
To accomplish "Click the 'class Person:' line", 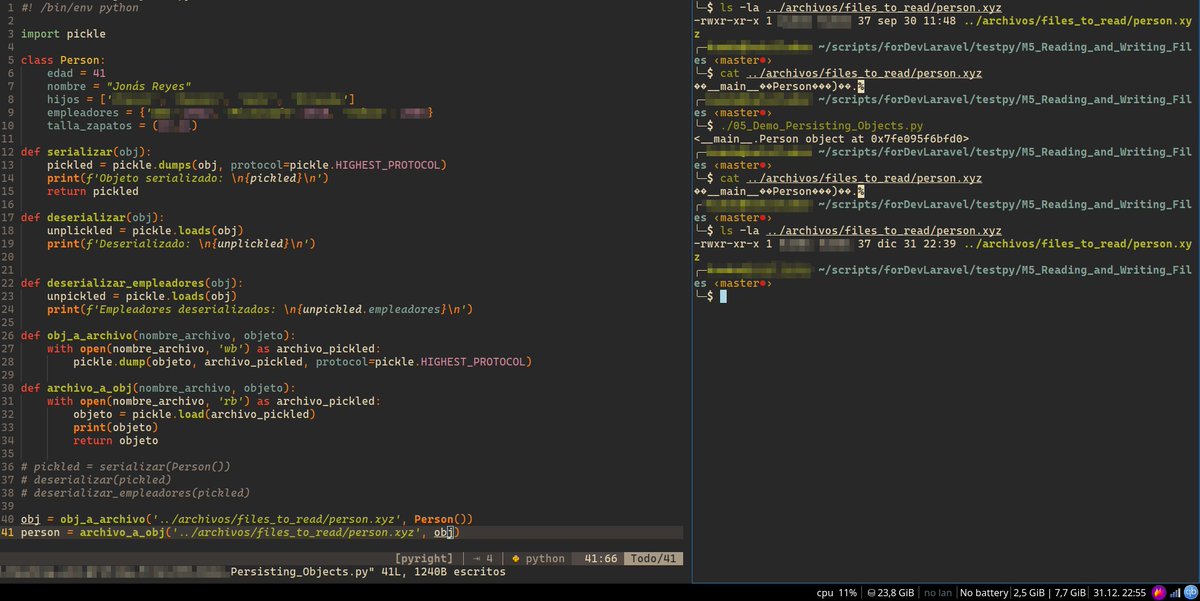I will [63, 60].
